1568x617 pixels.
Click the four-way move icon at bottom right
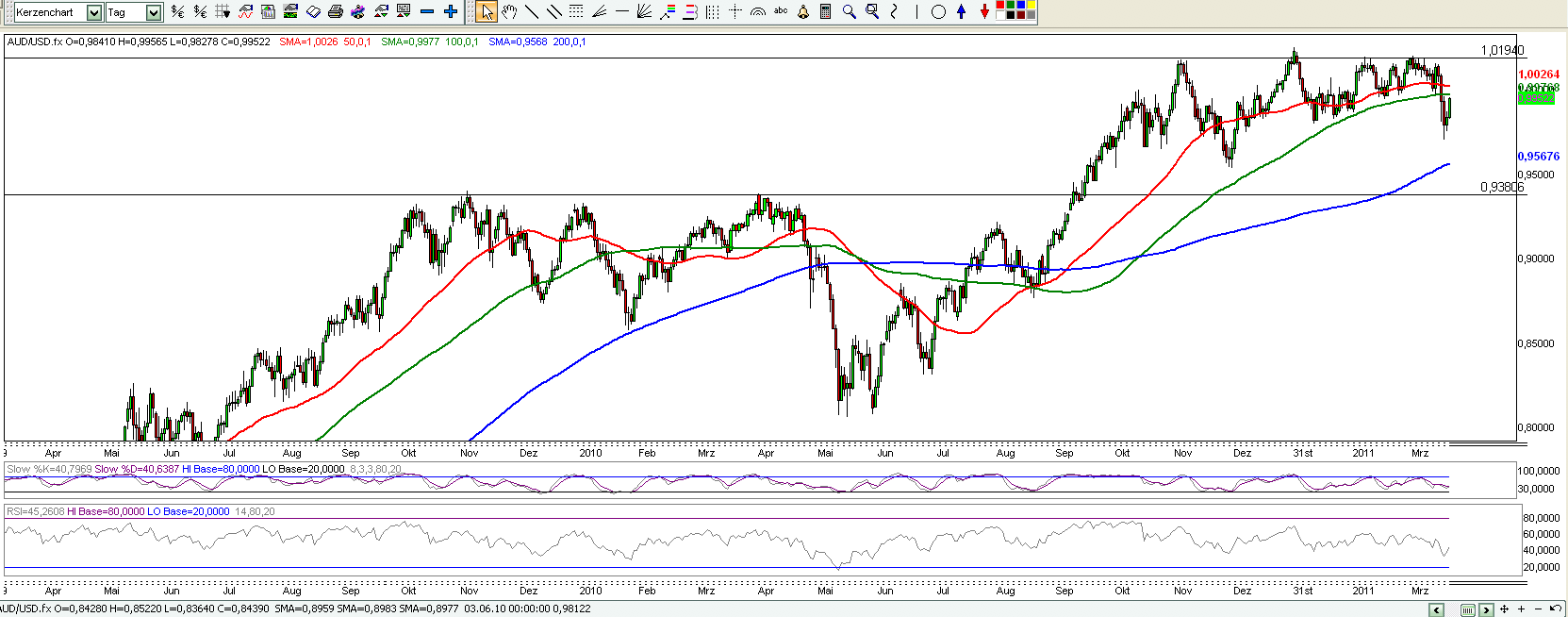1504,609
